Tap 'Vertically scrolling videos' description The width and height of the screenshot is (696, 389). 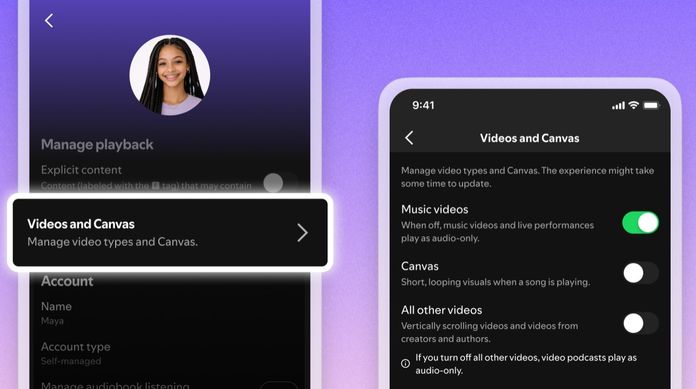[x=490, y=332]
